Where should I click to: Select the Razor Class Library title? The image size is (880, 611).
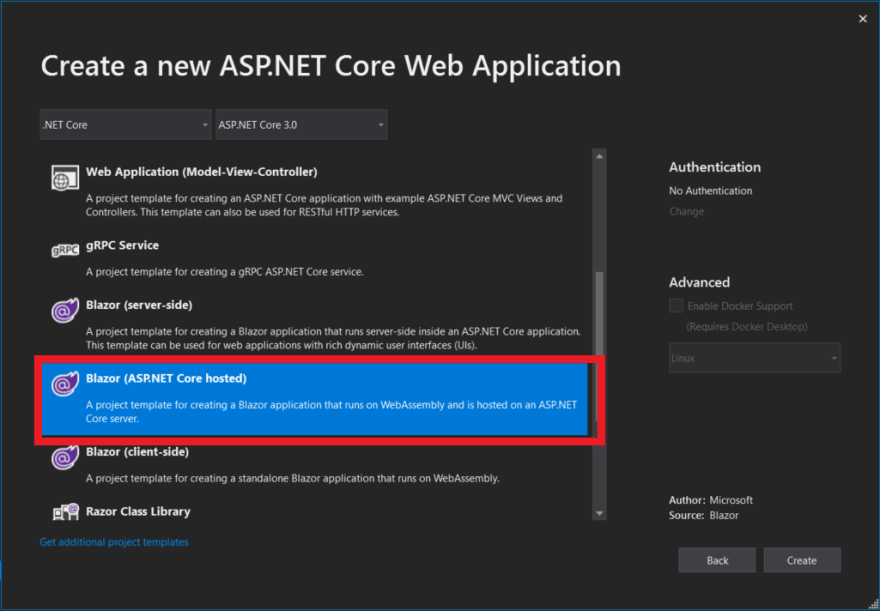coord(138,511)
